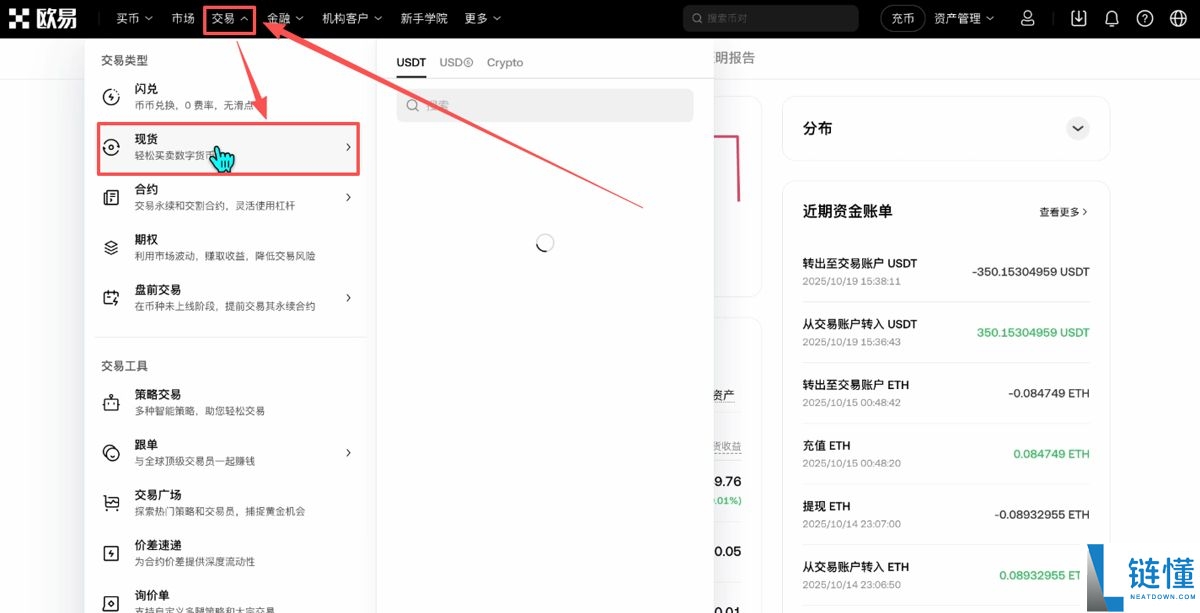Select the USDT tab

click(x=410, y=62)
